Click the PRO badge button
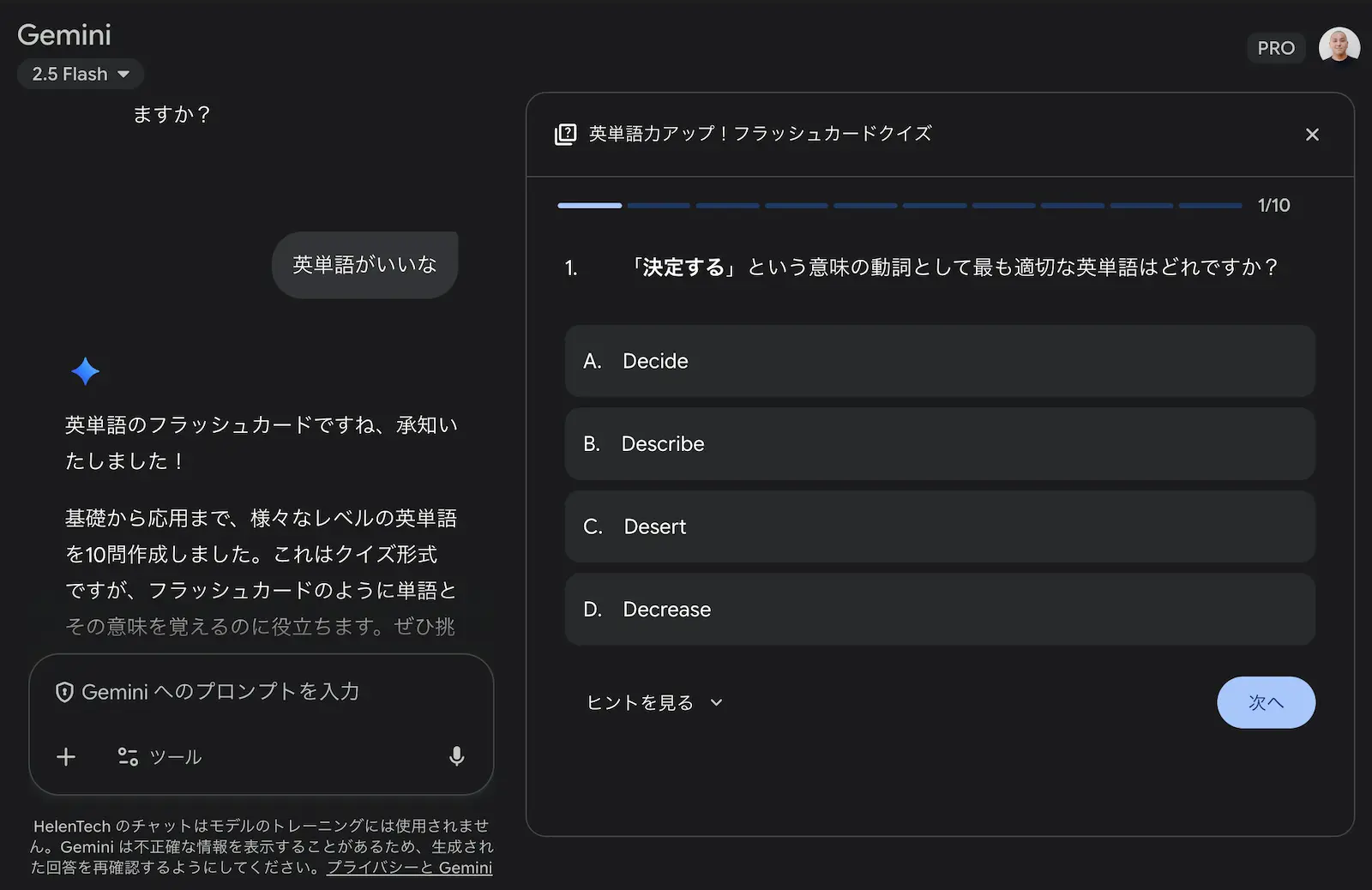1372x890 pixels. (1275, 48)
